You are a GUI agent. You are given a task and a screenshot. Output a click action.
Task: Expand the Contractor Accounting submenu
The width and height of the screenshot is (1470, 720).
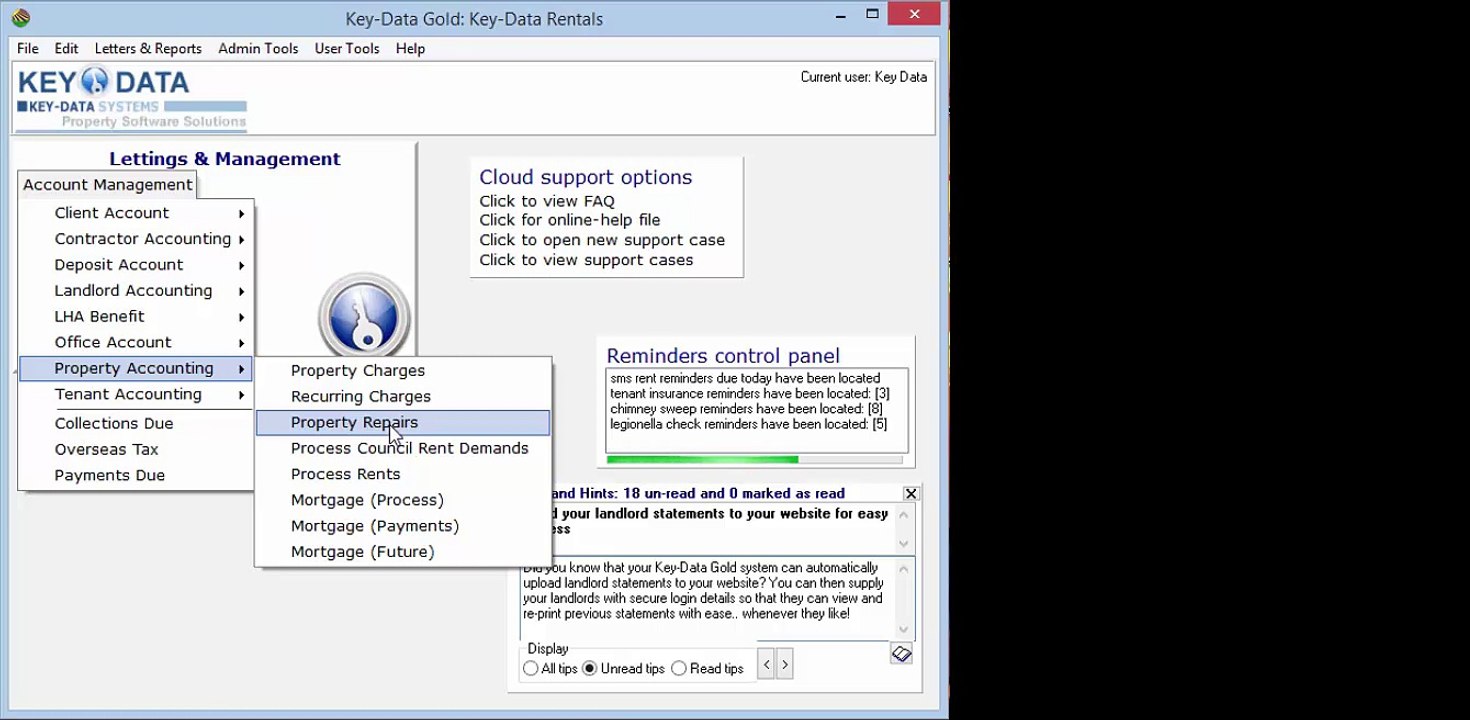coord(136,239)
